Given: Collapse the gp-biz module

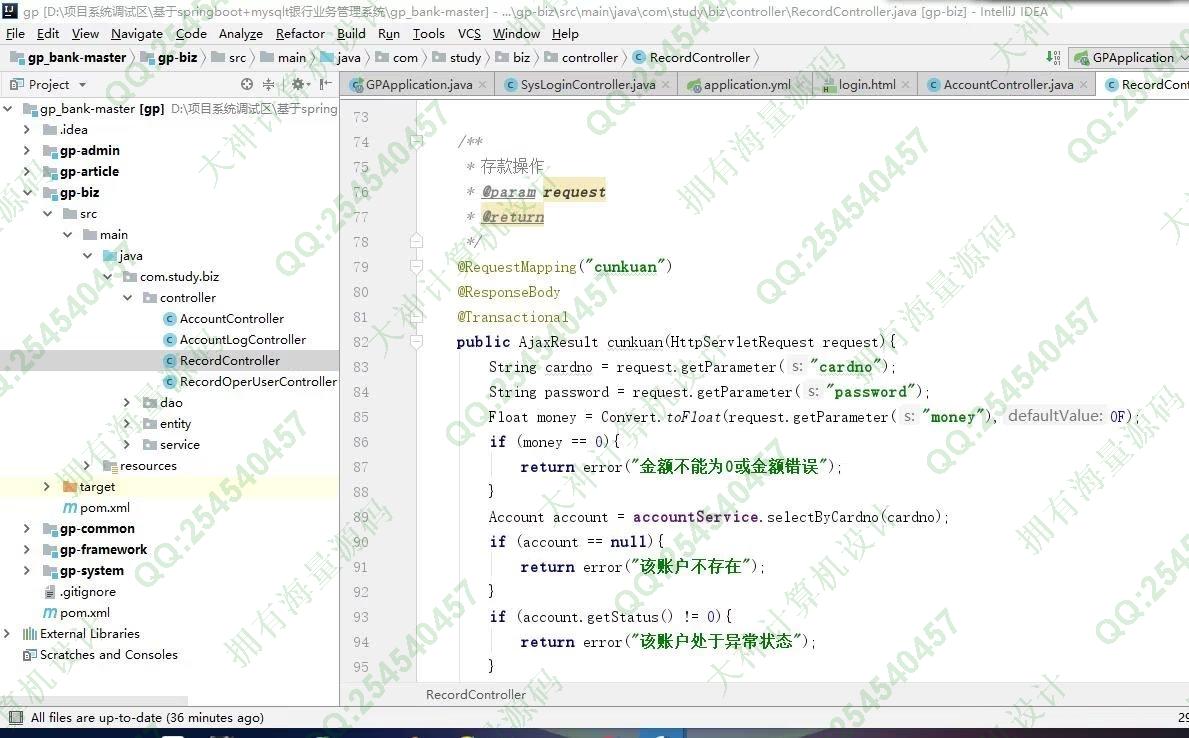Looking at the screenshot, I should (27, 193).
